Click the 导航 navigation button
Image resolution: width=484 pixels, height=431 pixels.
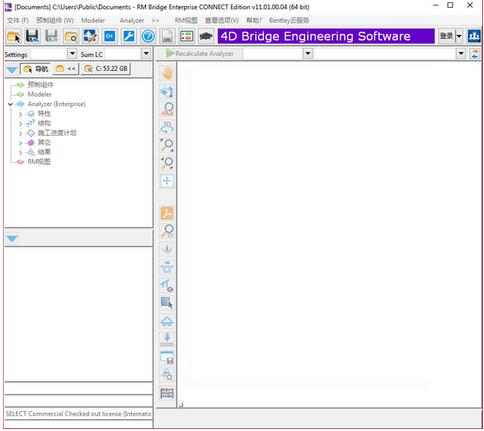(x=36, y=69)
